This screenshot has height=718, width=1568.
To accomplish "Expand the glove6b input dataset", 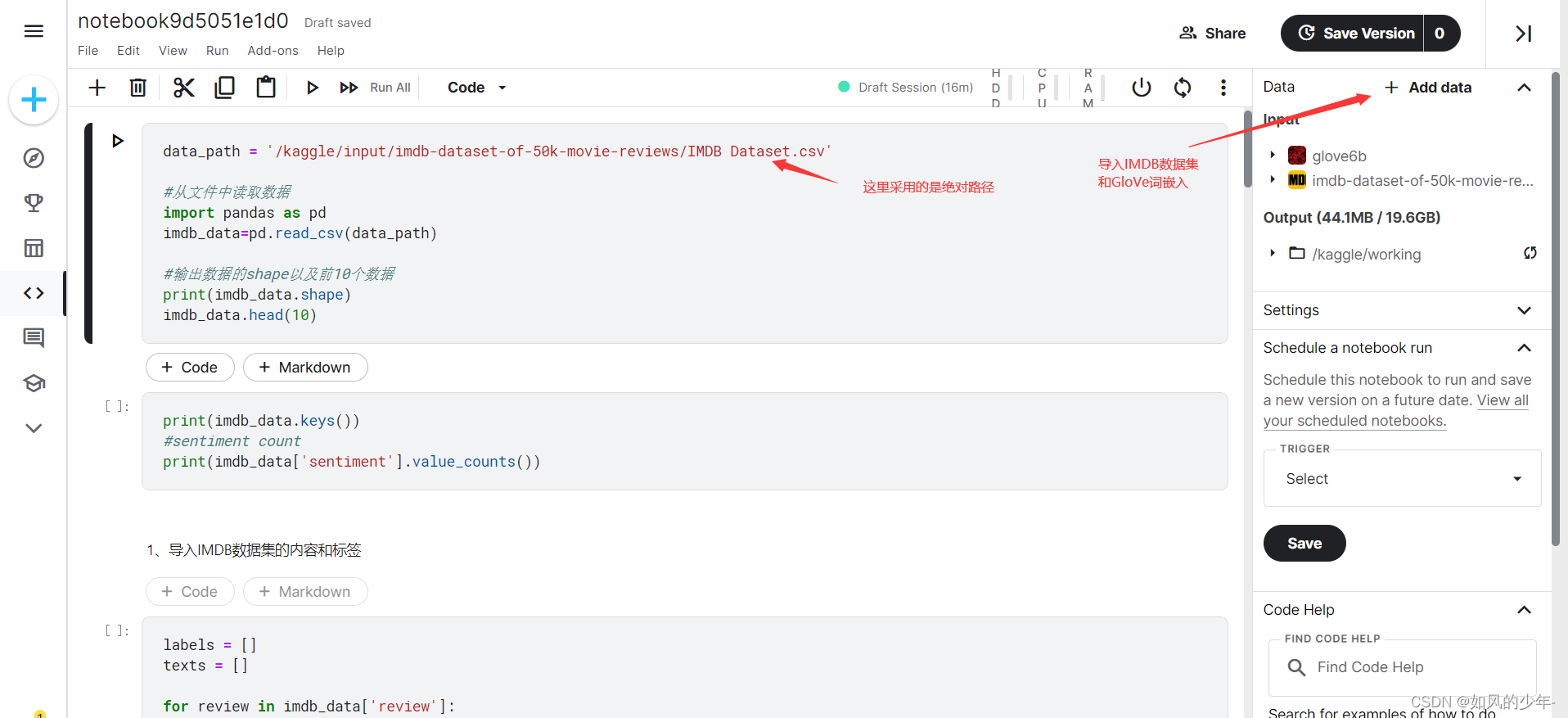I will click(x=1273, y=156).
